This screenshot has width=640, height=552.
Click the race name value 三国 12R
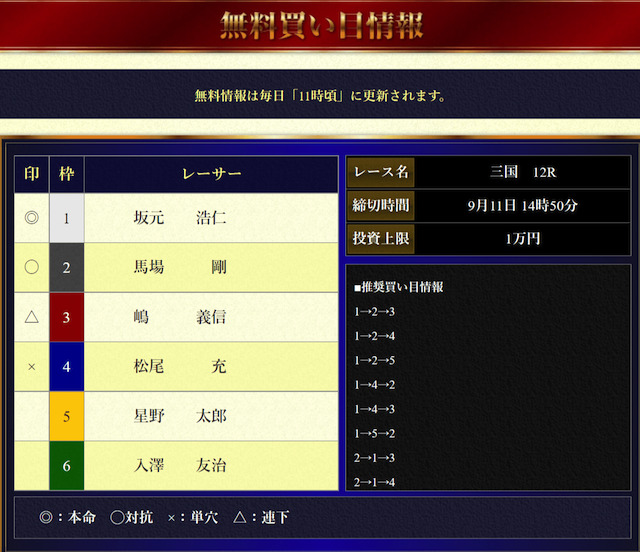(x=523, y=172)
